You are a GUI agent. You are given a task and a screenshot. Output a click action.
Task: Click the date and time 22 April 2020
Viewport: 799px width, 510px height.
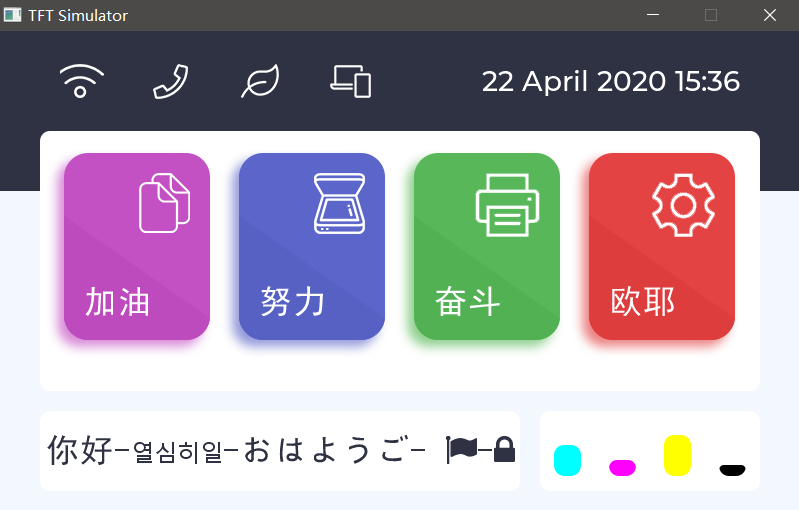(x=610, y=81)
